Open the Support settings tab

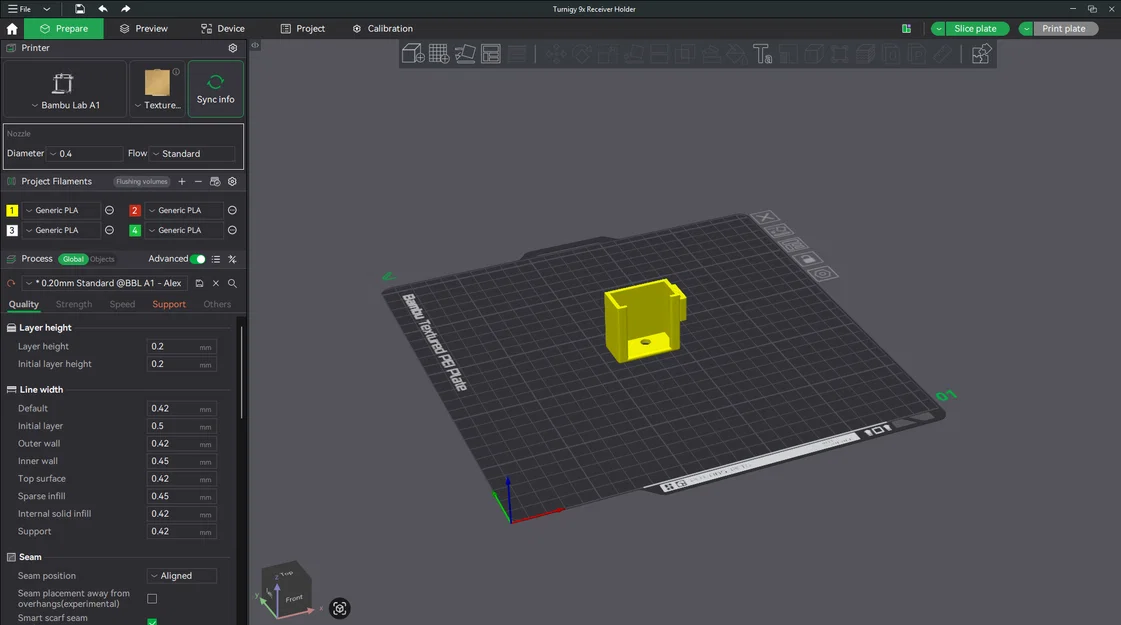click(169, 305)
